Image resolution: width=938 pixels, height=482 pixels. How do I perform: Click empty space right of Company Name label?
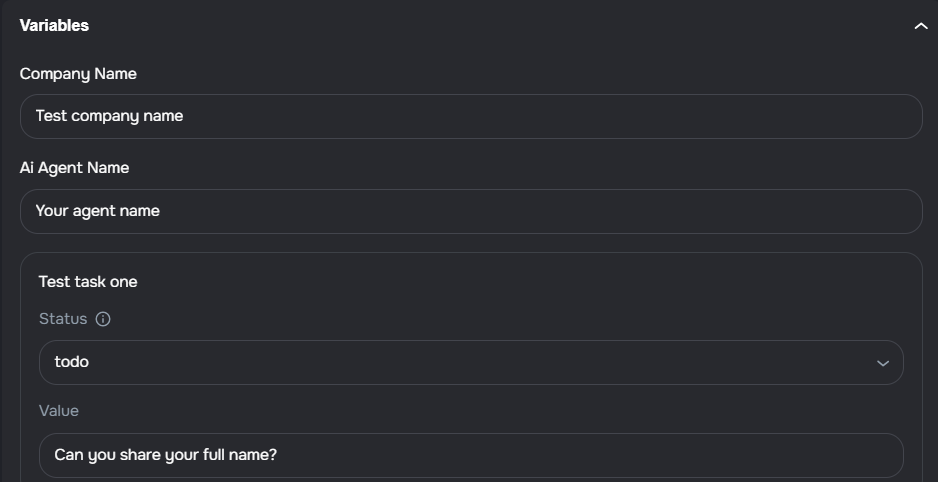click(500, 74)
